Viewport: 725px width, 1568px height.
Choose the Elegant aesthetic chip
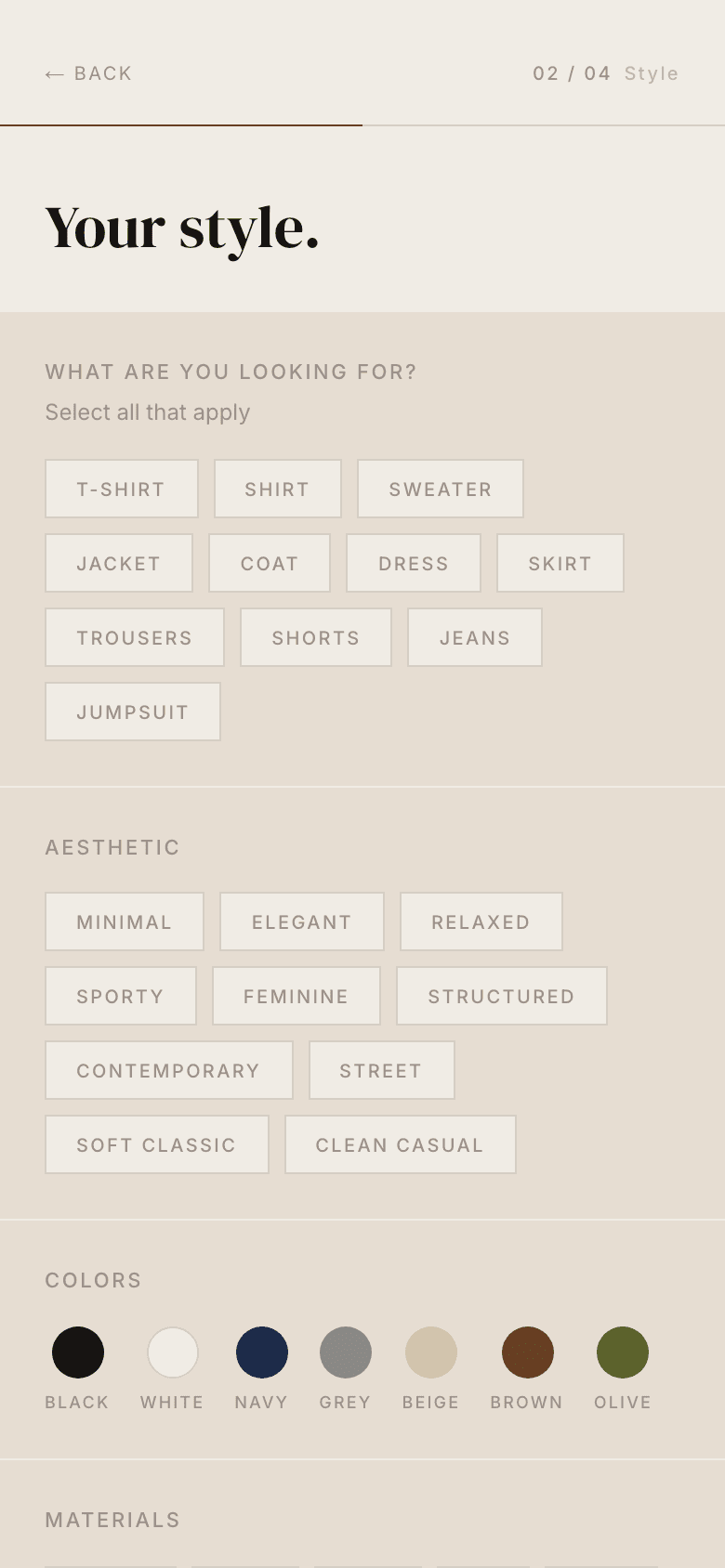[302, 921]
